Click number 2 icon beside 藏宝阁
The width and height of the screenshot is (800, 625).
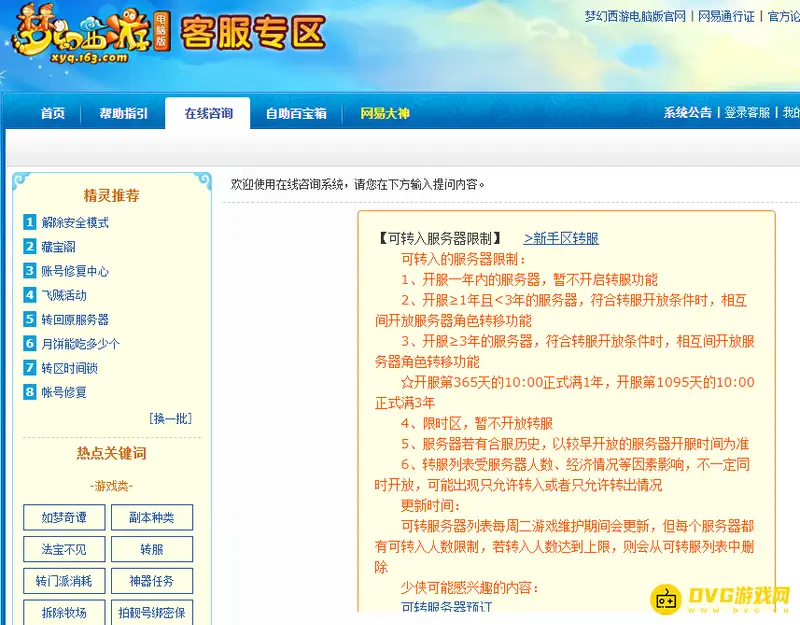coord(30,246)
